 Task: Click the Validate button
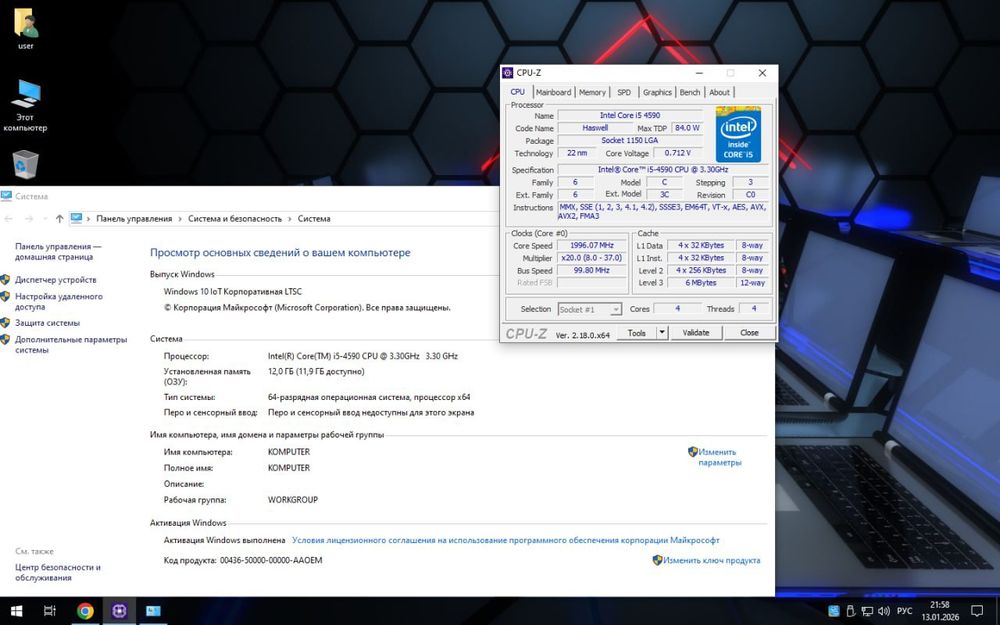pos(696,333)
